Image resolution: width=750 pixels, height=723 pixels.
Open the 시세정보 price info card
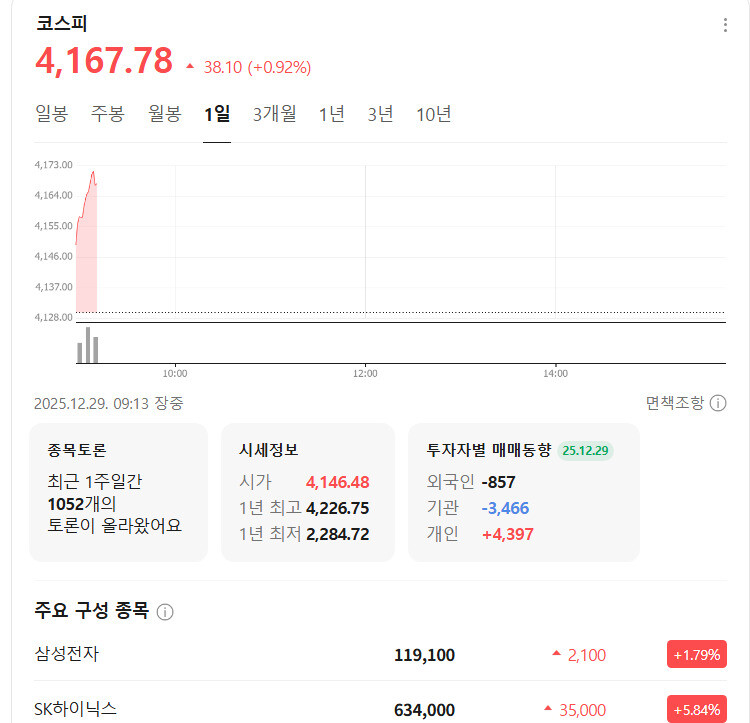point(307,492)
